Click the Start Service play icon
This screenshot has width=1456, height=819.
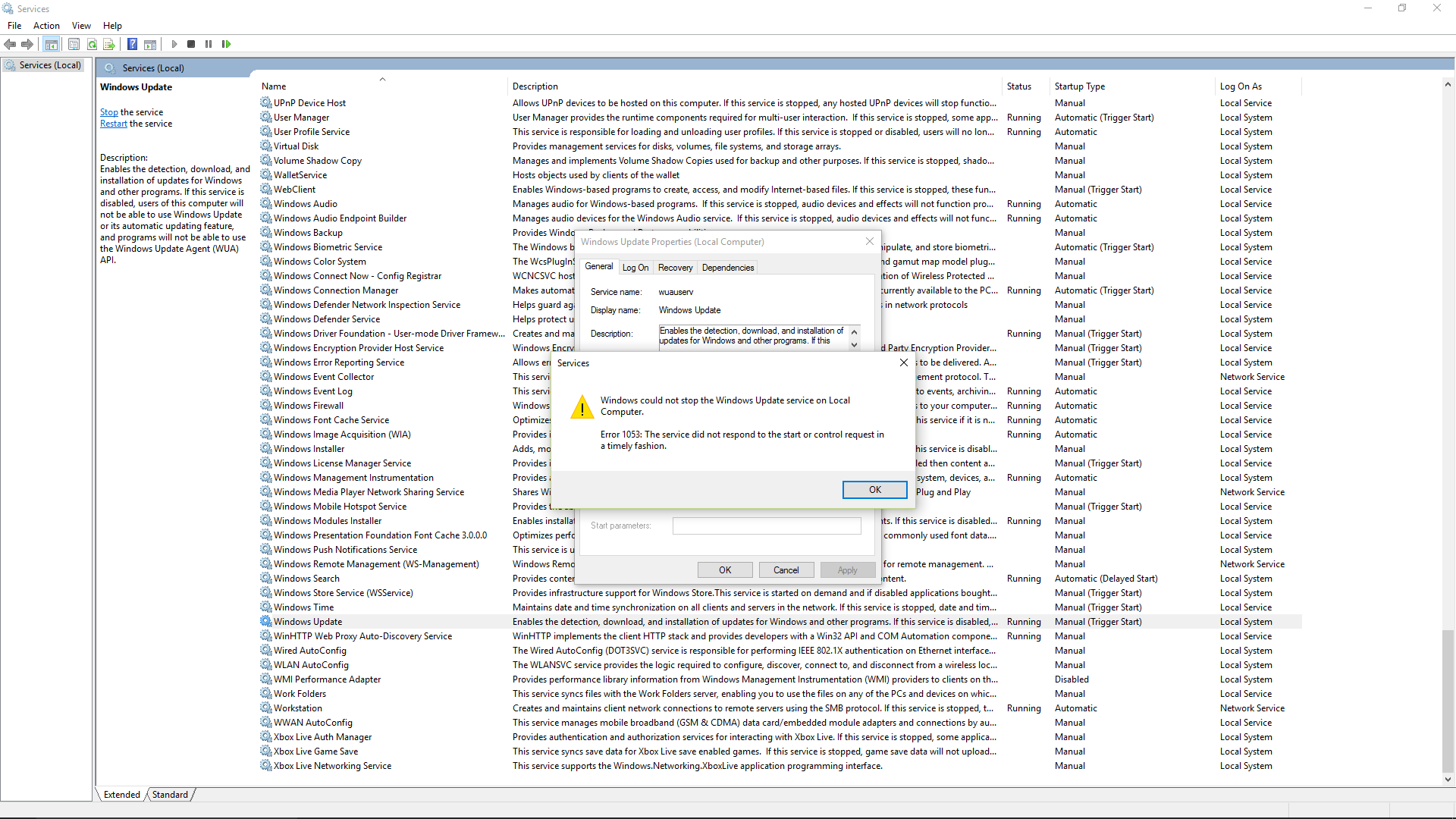[x=174, y=44]
